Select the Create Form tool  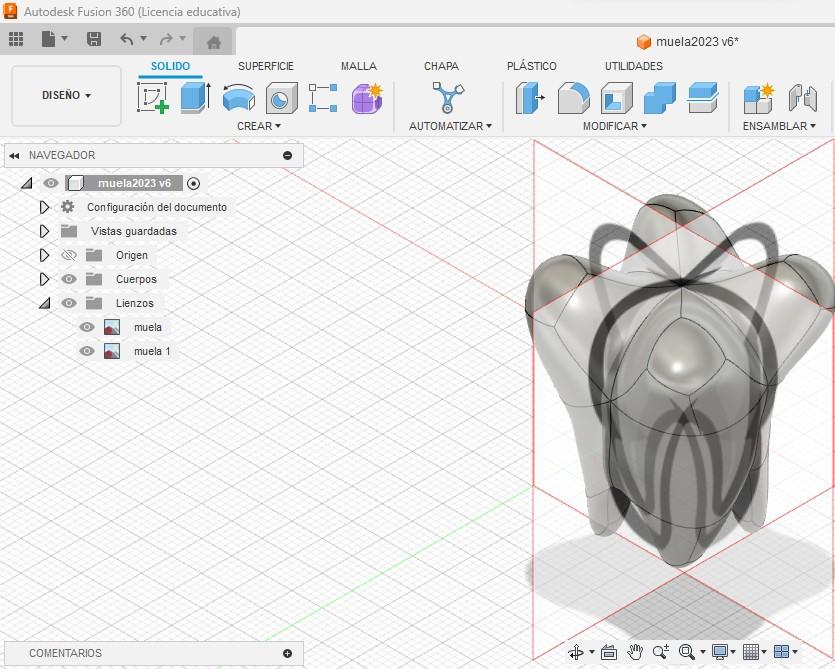click(x=367, y=97)
